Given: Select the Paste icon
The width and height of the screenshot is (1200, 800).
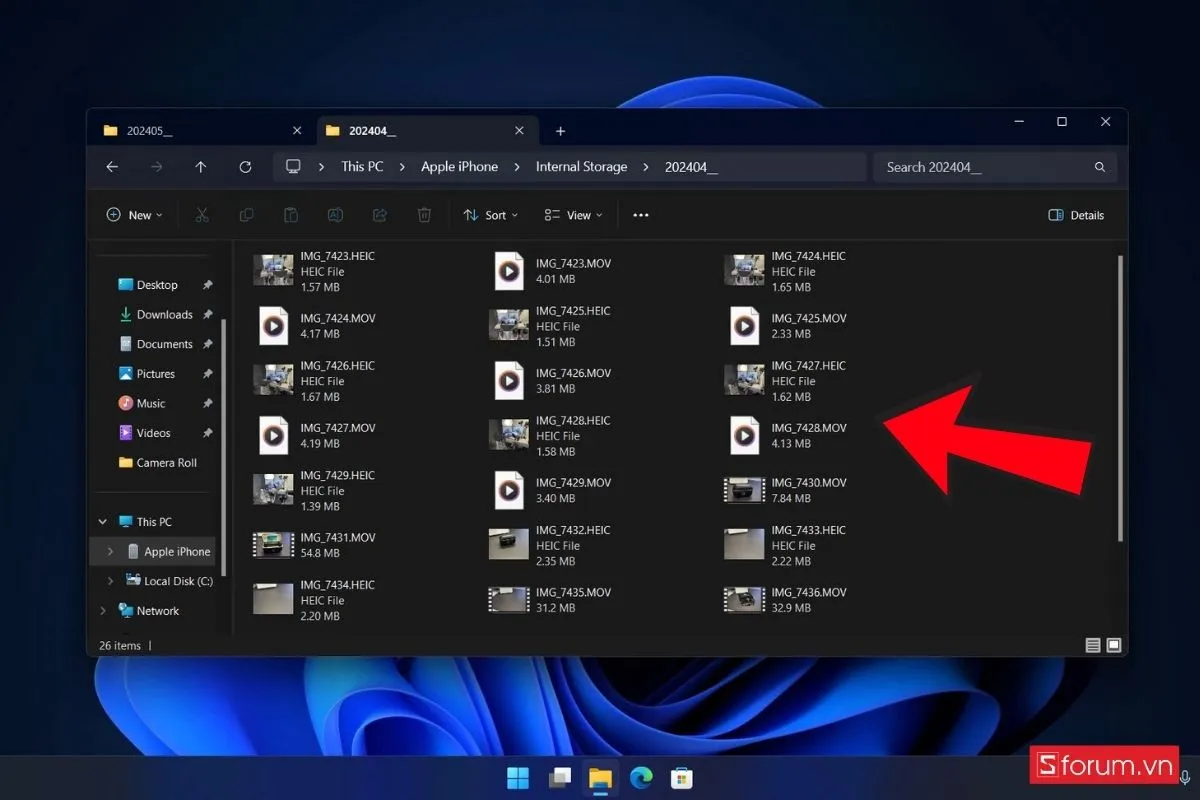Looking at the screenshot, I should pos(290,215).
